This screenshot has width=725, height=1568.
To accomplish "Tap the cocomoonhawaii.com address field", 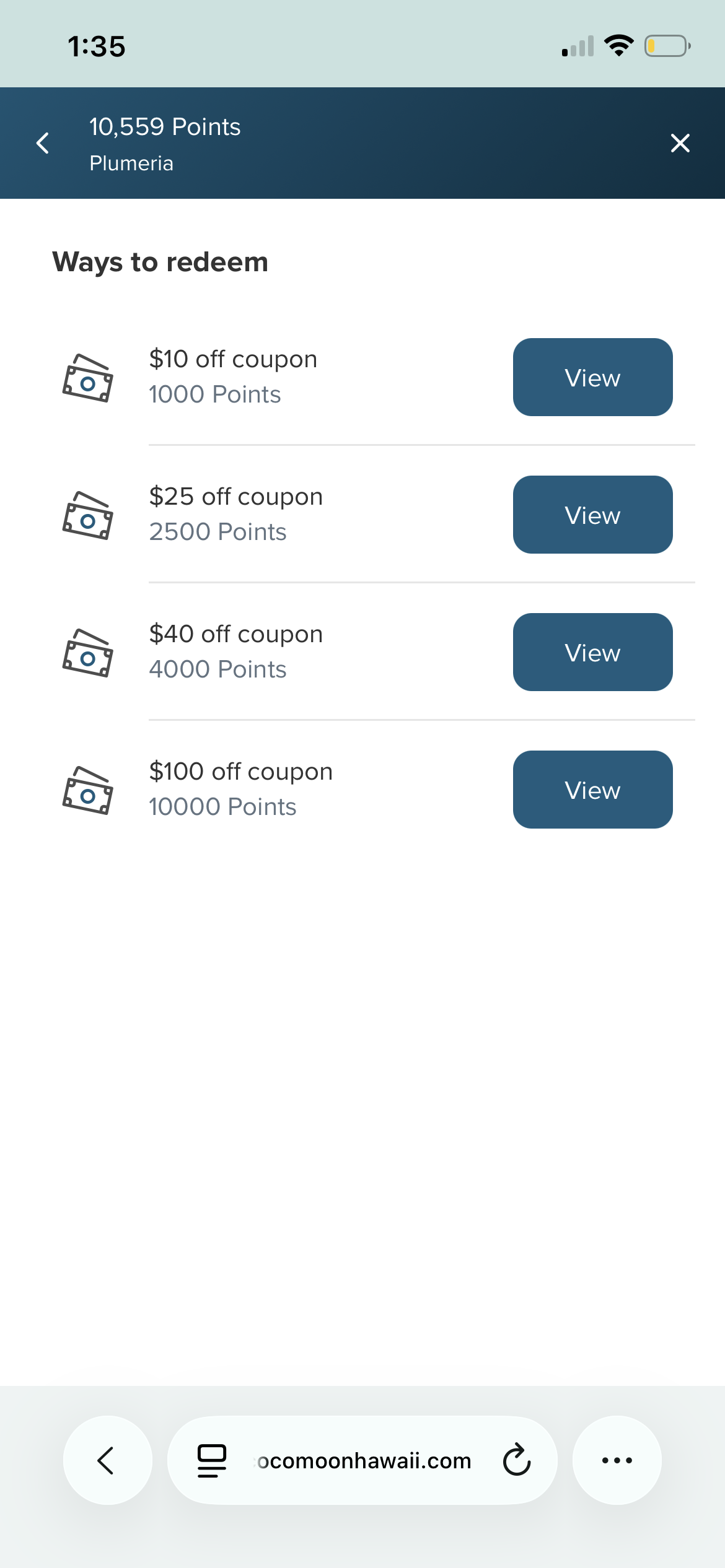I will tap(364, 1460).
